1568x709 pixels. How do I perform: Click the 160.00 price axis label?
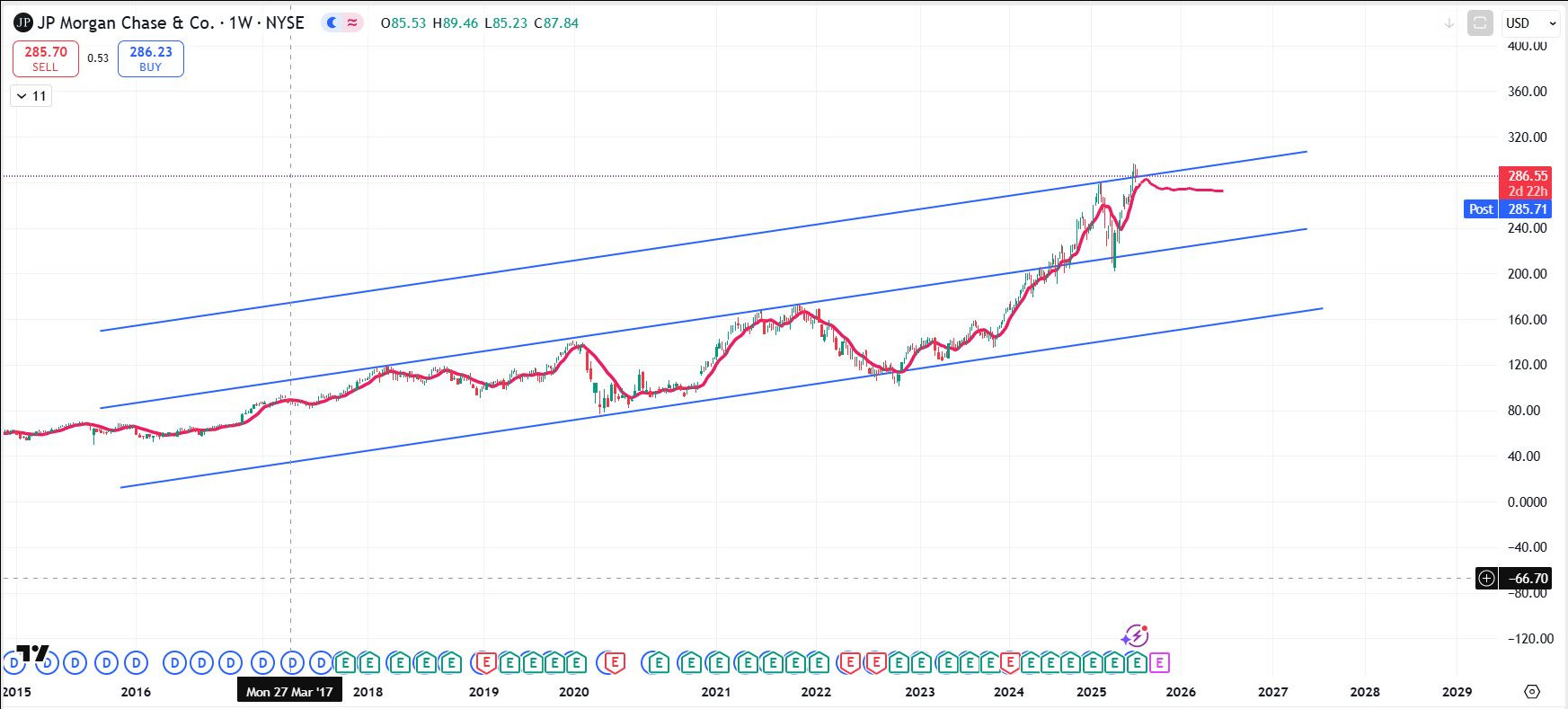pyautogui.click(x=1527, y=320)
